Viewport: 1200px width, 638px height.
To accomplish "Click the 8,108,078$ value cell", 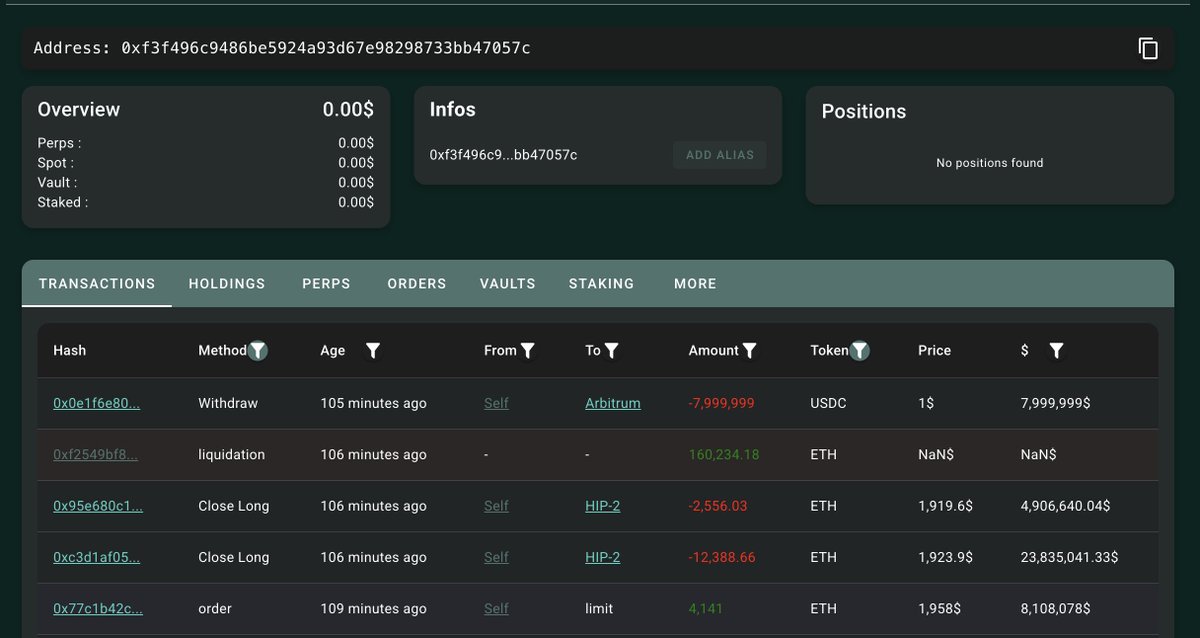I will click(1055, 608).
